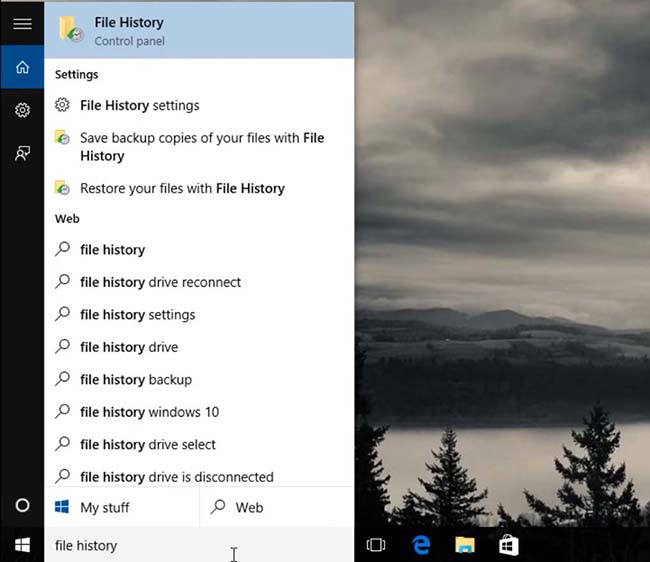Screen dimensions: 650x562
Task: Click icon beside Save backup copies result
Action: (62, 137)
